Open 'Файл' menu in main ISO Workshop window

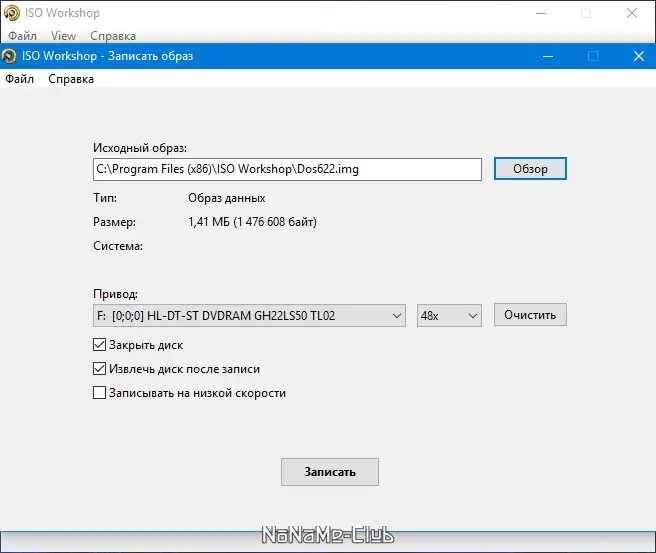[x=23, y=36]
